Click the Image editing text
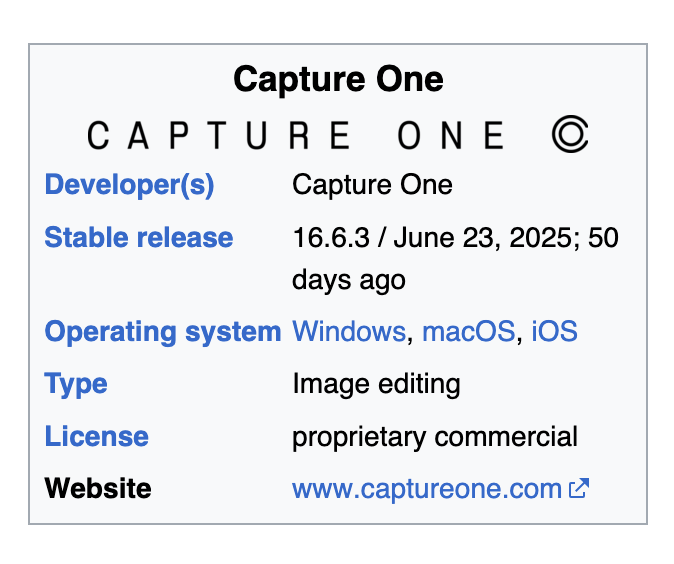The width and height of the screenshot is (674, 564). (x=376, y=384)
